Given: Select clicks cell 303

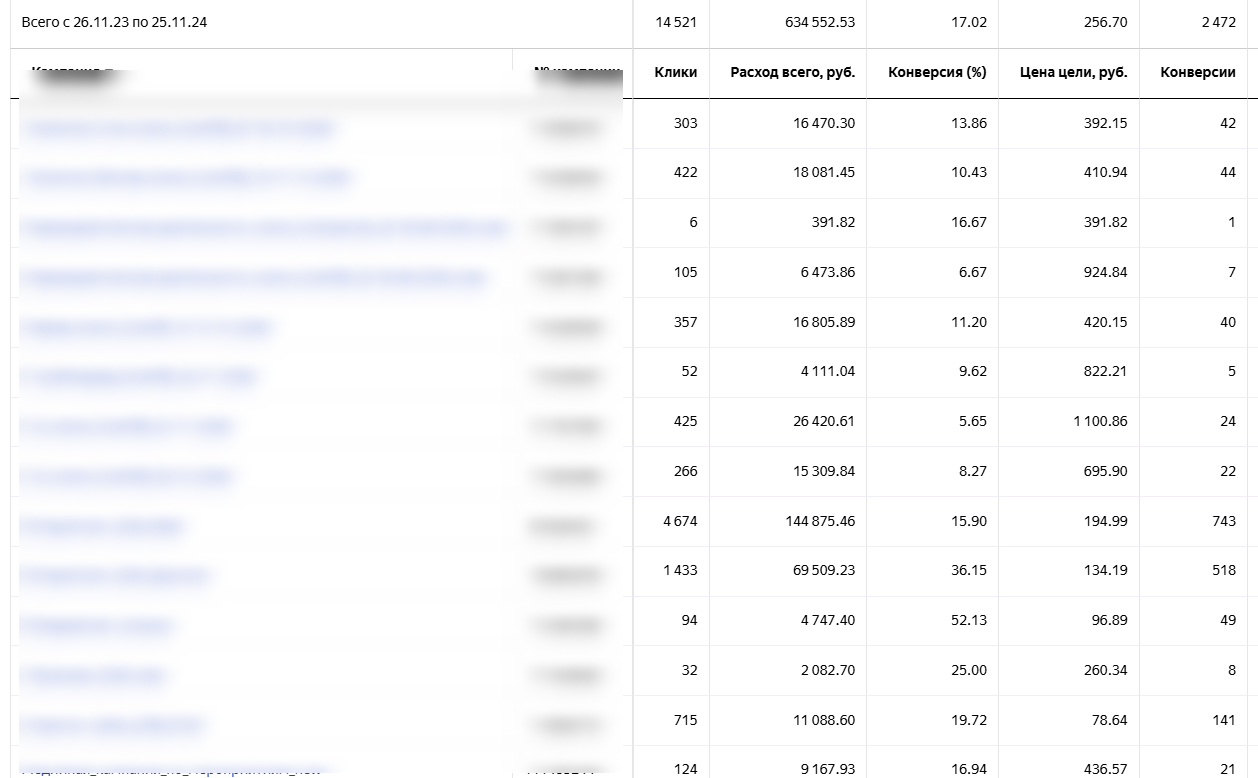Looking at the screenshot, I should [x=686, y=123].
